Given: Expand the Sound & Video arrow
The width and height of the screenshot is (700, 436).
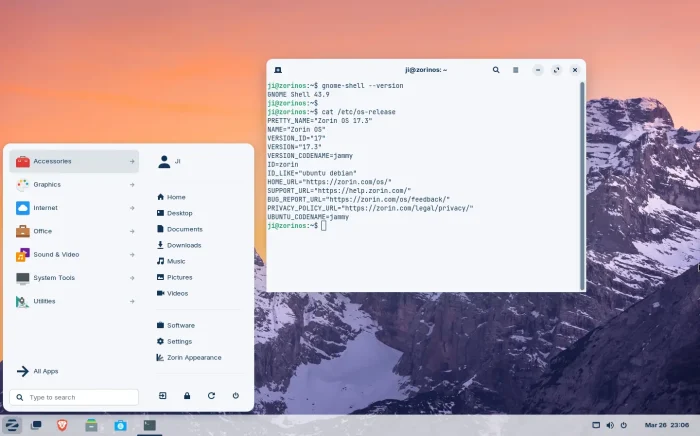Looking at the screenshot, I should (x=132, y=255).
